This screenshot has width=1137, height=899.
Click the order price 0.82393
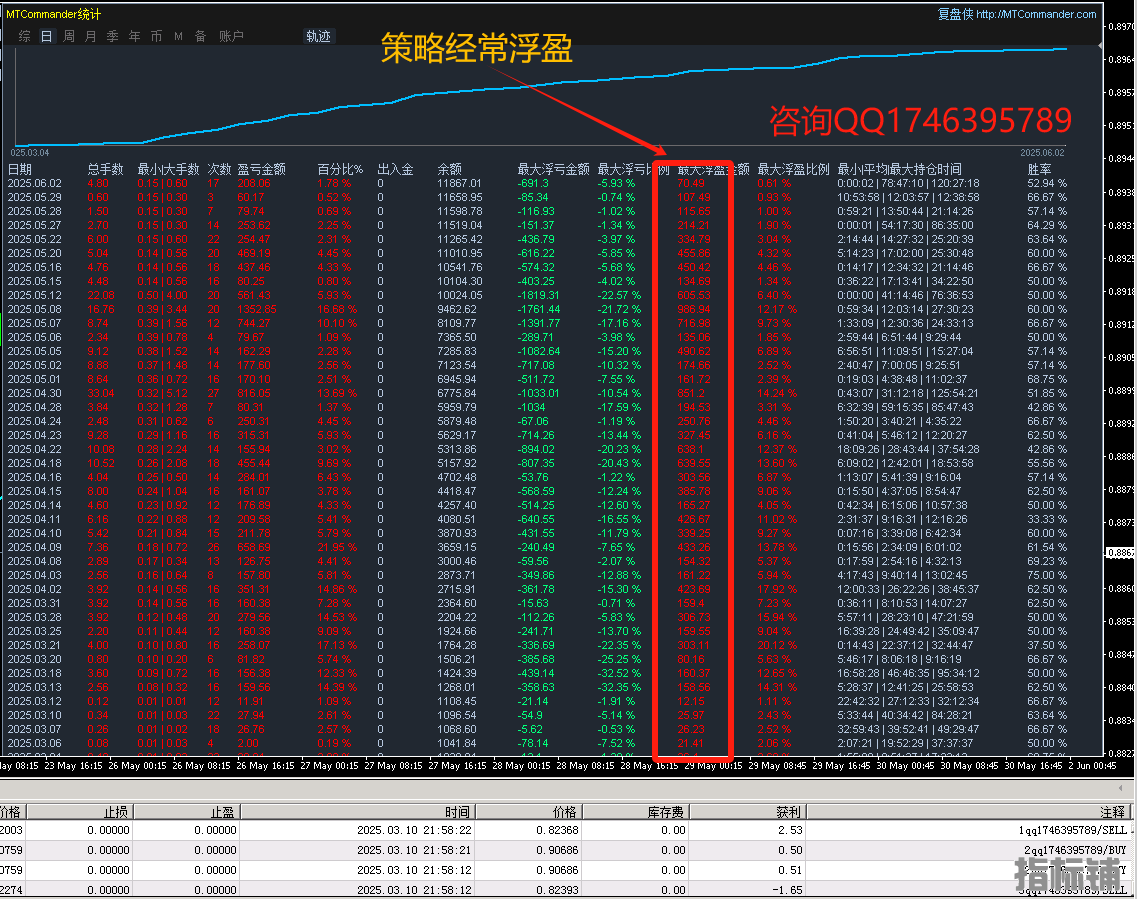coord(558,890)
